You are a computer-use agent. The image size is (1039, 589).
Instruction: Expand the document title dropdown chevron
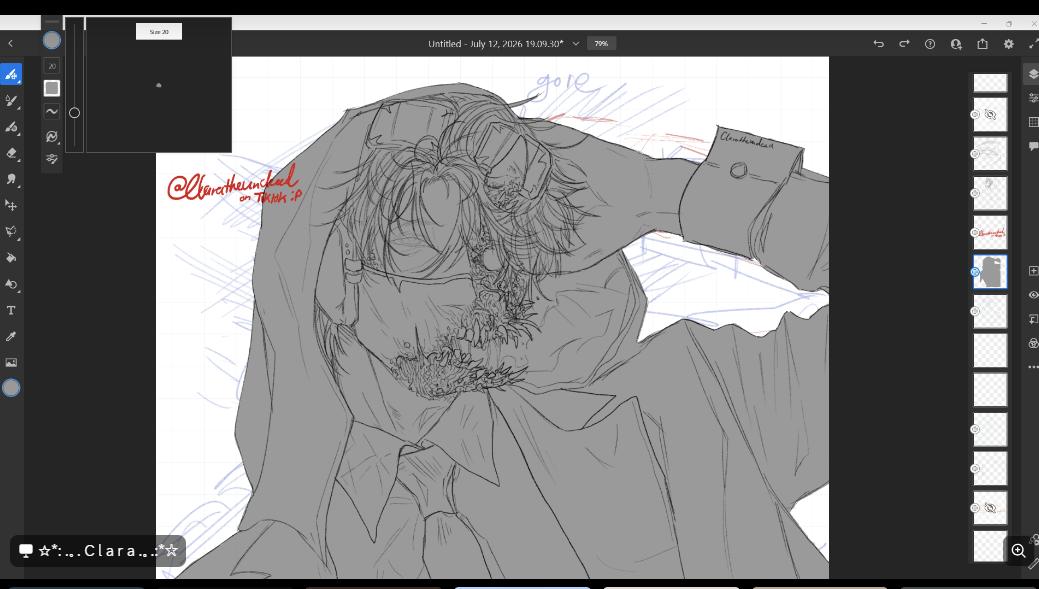pyautogui.click(x=575, y=44)
